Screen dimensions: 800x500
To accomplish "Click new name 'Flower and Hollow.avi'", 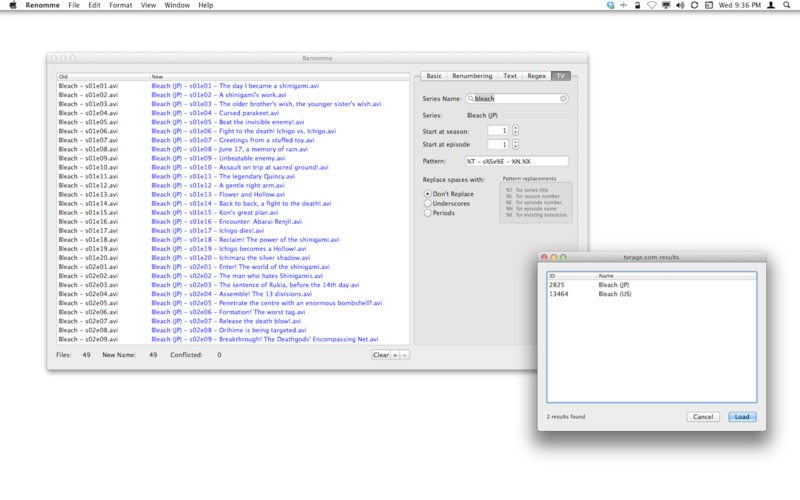I will (x=252, y=194).
